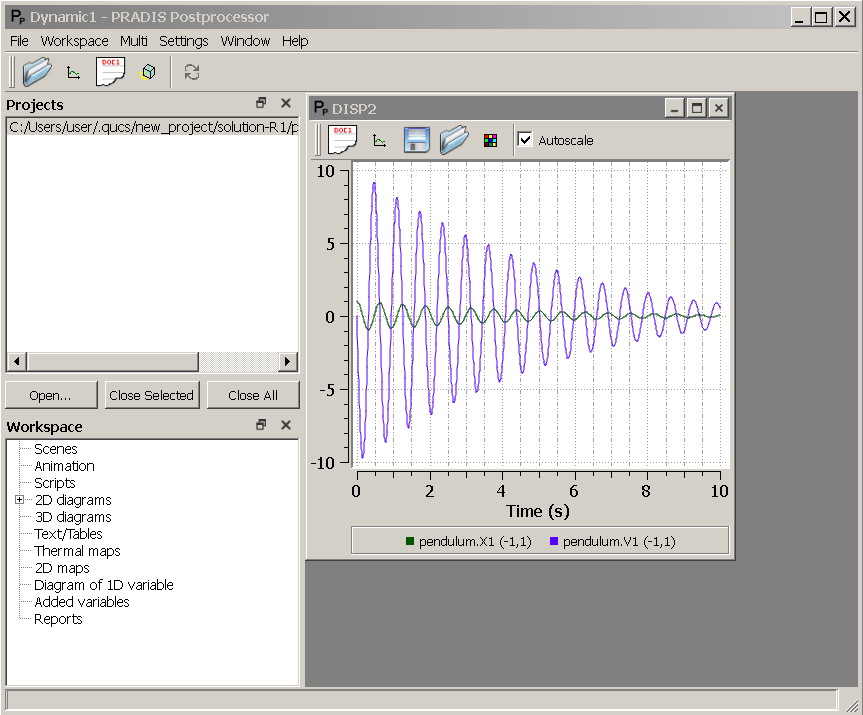Click the Projects list right scroll arrow
Viewport: 863px width, 715px height.
pyautogui.click(x=288, y=361)
